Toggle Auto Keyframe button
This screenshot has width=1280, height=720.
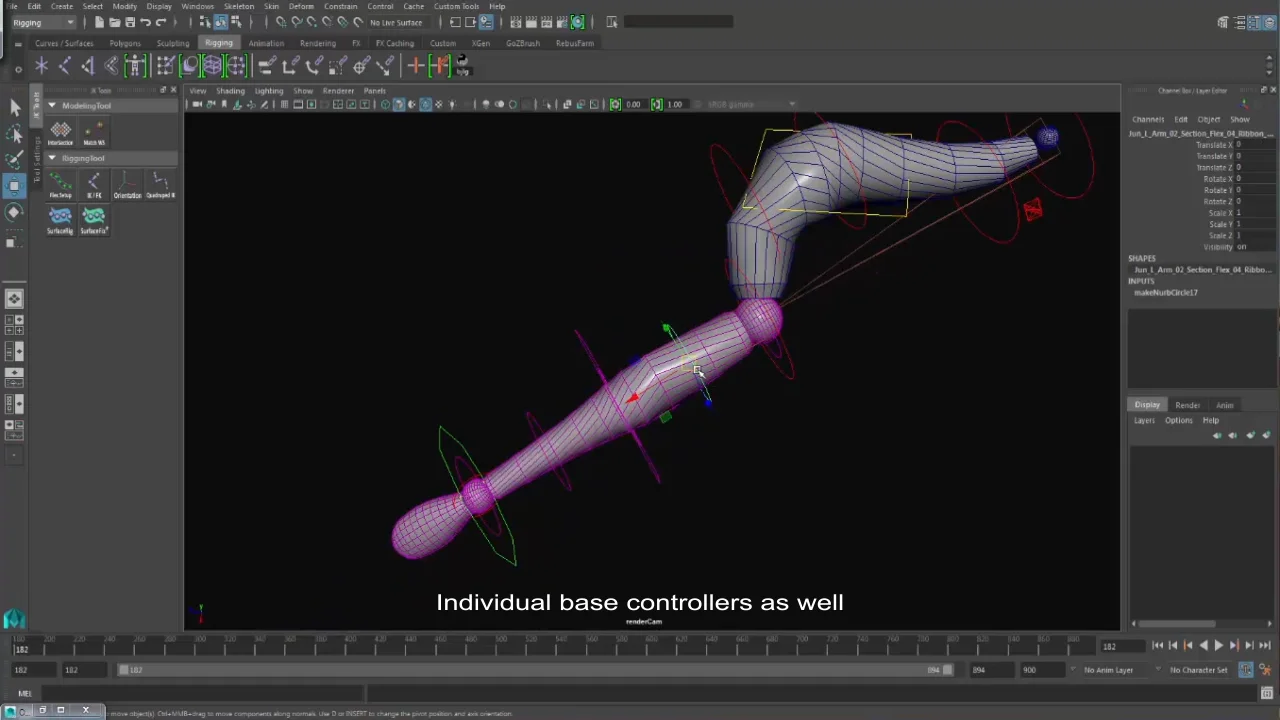tap(1246, 670)
